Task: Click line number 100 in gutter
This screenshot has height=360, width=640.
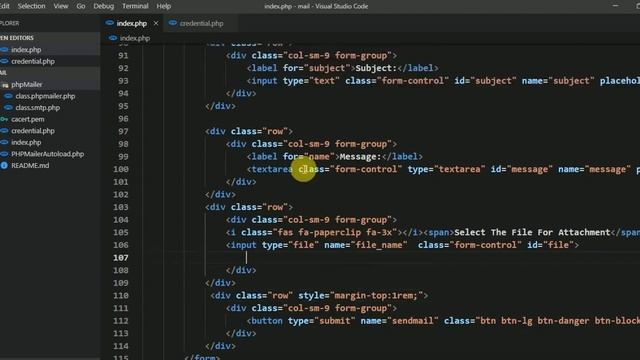Action: pos(121,169)
